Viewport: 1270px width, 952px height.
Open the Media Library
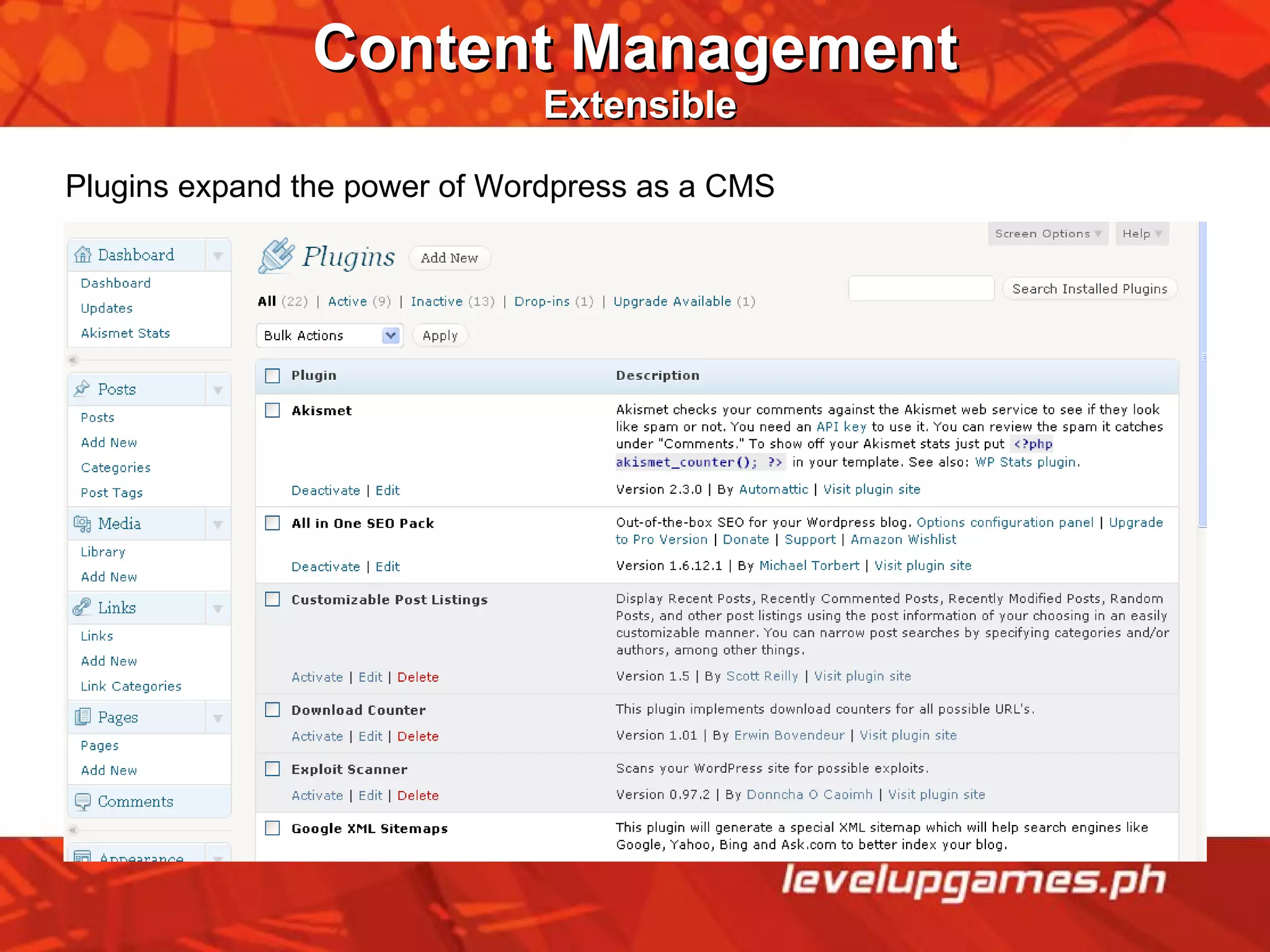coord(103,552)
